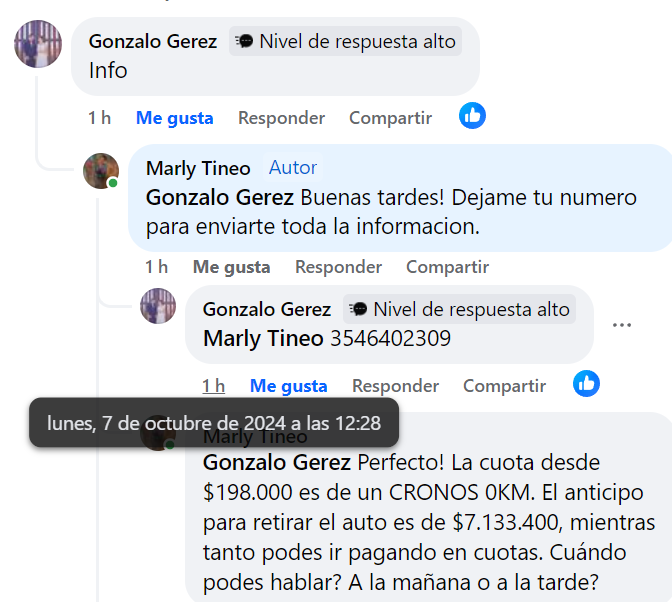Click Gonzalo Gerez's avatar beside the phone number reply
This screenshot has height=602, width=672.
[x=158, y=306]
